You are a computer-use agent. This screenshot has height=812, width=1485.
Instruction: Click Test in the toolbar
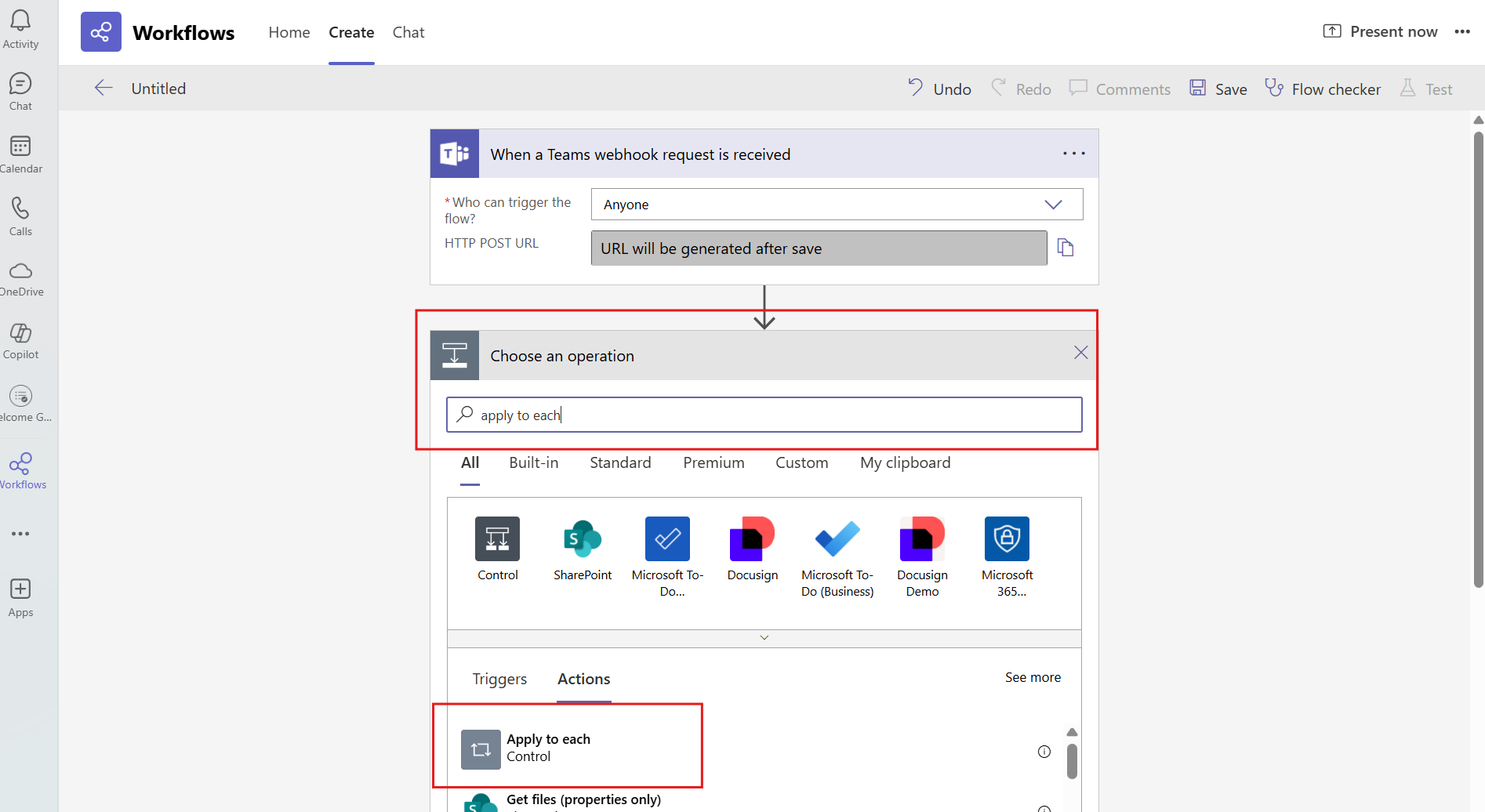point(1426,89)
